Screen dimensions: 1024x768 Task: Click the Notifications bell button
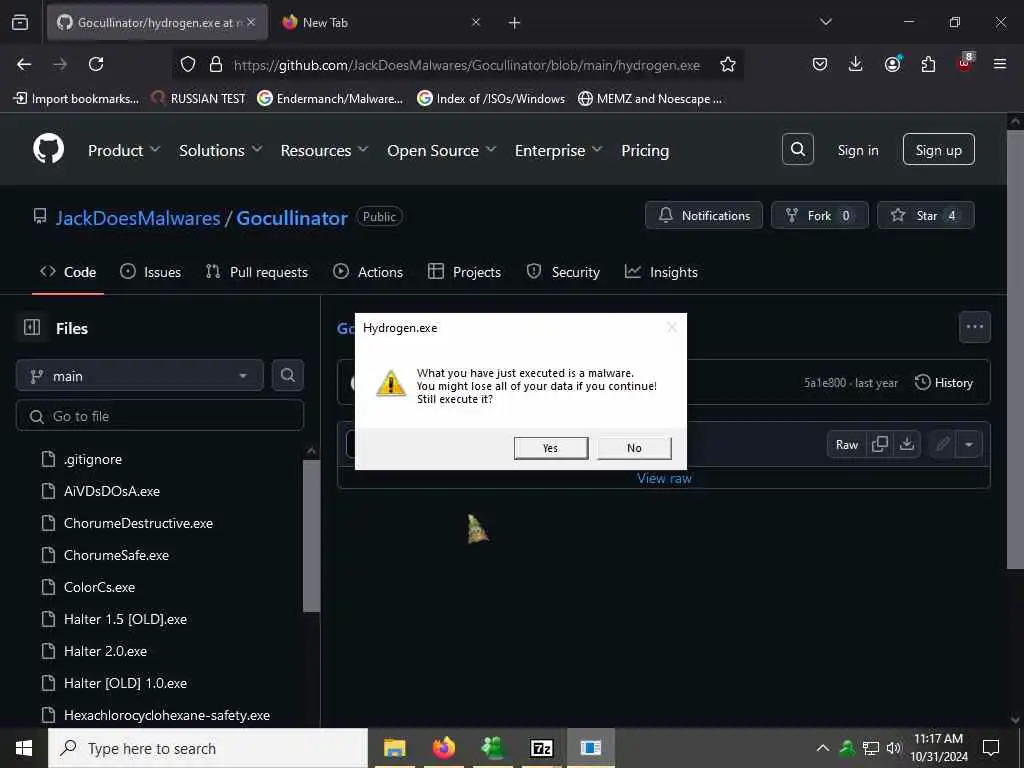(x=704, y=216)
